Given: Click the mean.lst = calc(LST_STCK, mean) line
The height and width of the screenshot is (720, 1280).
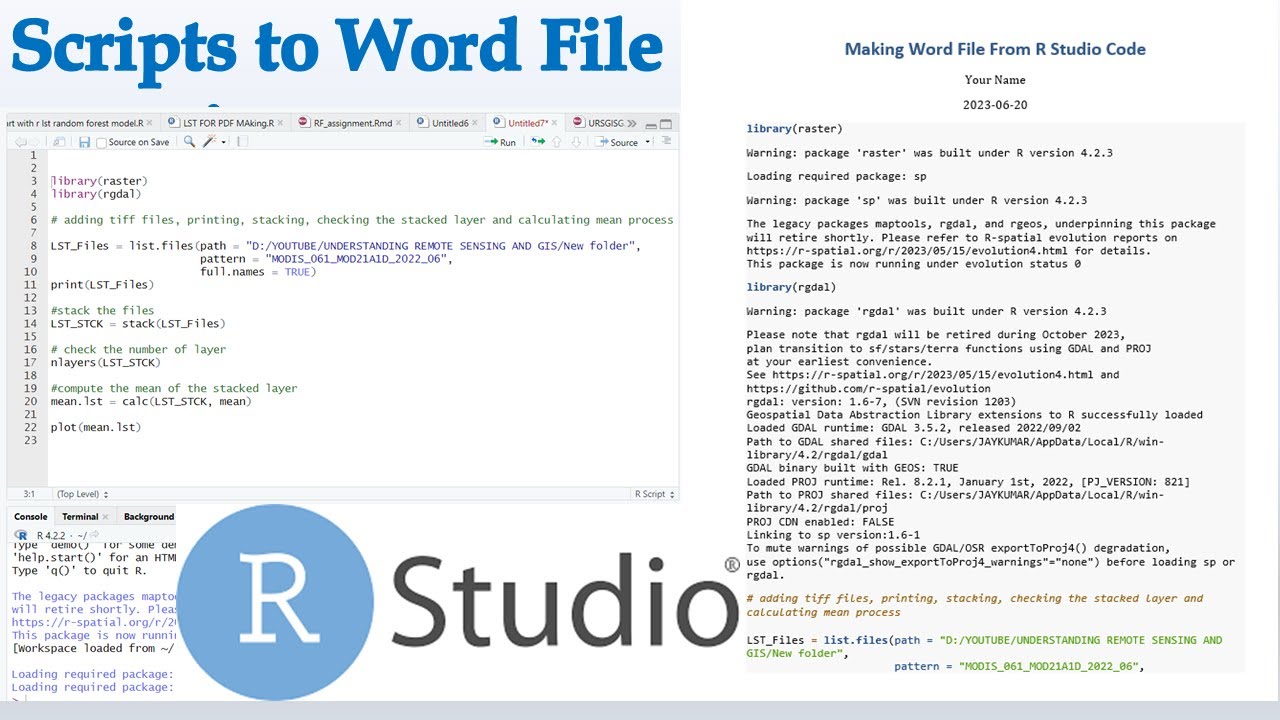Looking at the screenshot, I should [151, 401].
